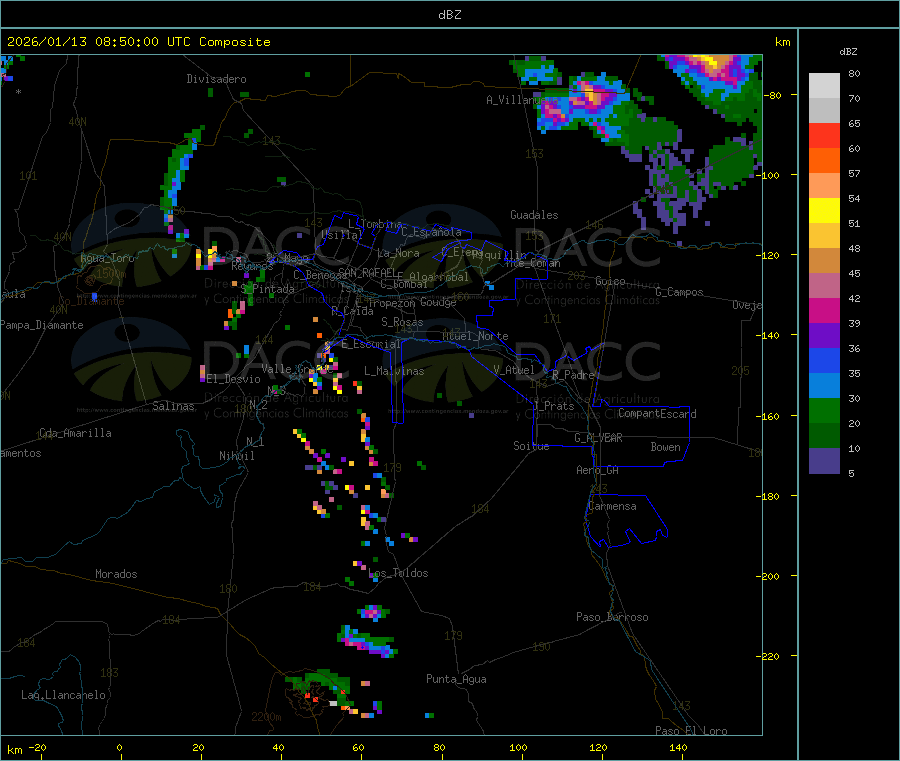Screen dimensions: 900x761
Task: Click the 'dBZ' title at the top center
Action: pos(449,15)
